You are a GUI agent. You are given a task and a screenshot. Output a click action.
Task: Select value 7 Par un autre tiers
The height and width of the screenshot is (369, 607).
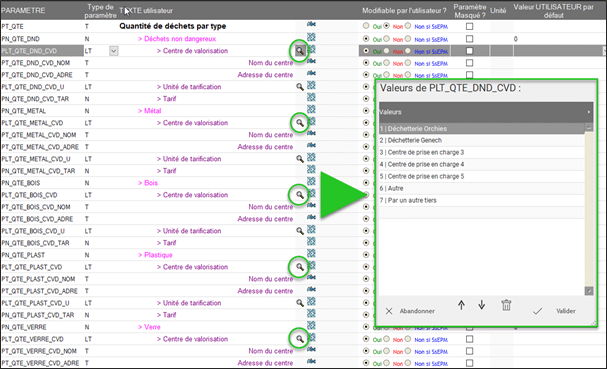482,200
